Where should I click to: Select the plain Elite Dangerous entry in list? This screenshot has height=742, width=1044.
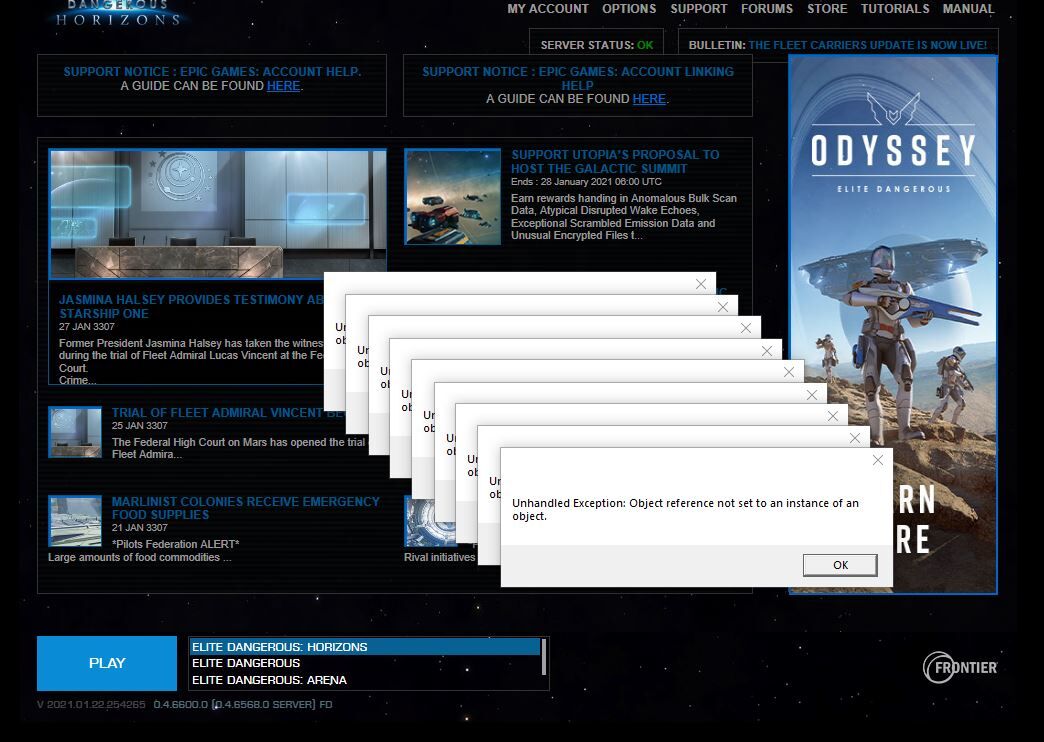click(x=365, y=663)
